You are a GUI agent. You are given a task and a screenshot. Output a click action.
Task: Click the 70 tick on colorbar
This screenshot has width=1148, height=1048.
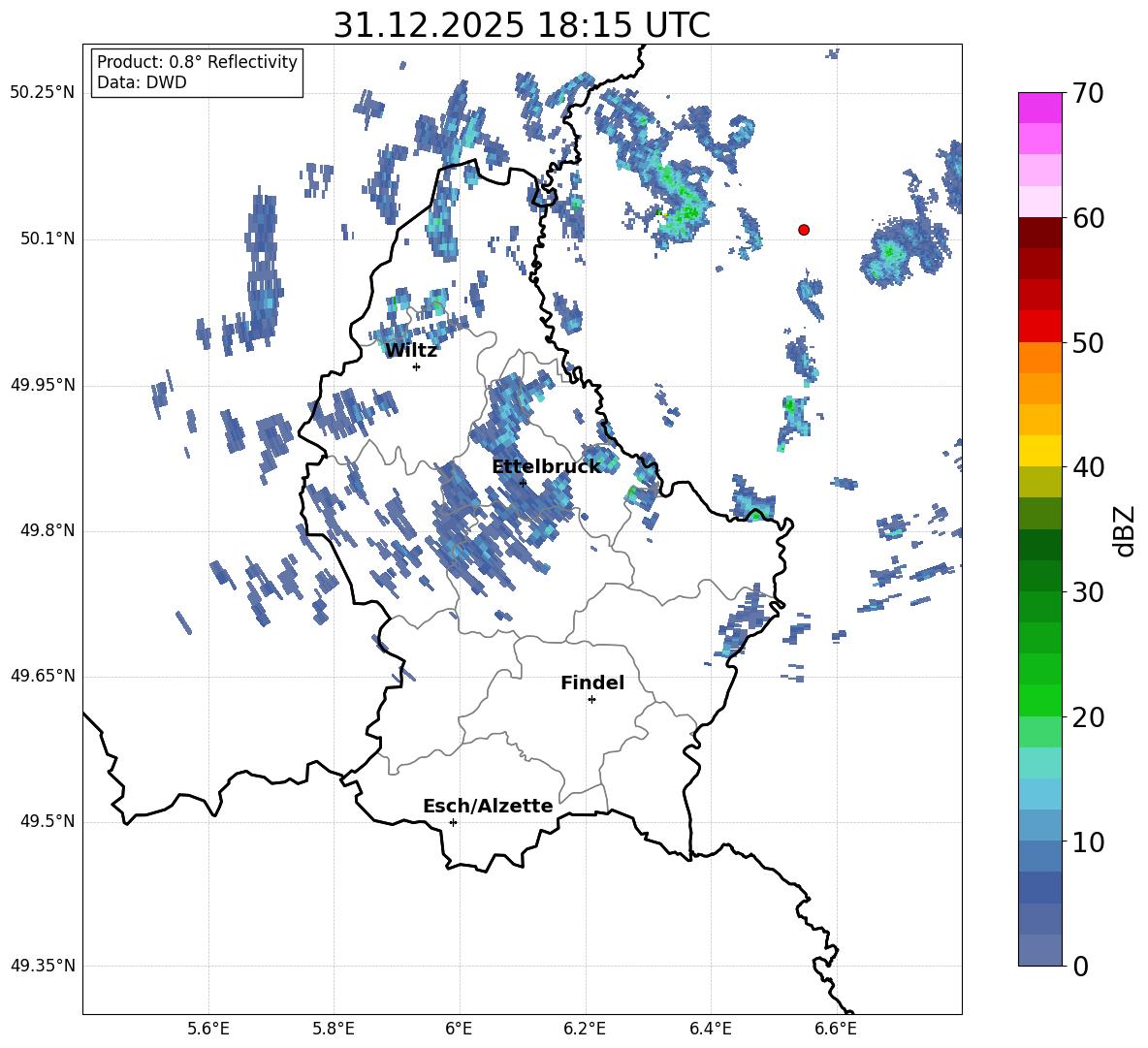[1088, 94]
